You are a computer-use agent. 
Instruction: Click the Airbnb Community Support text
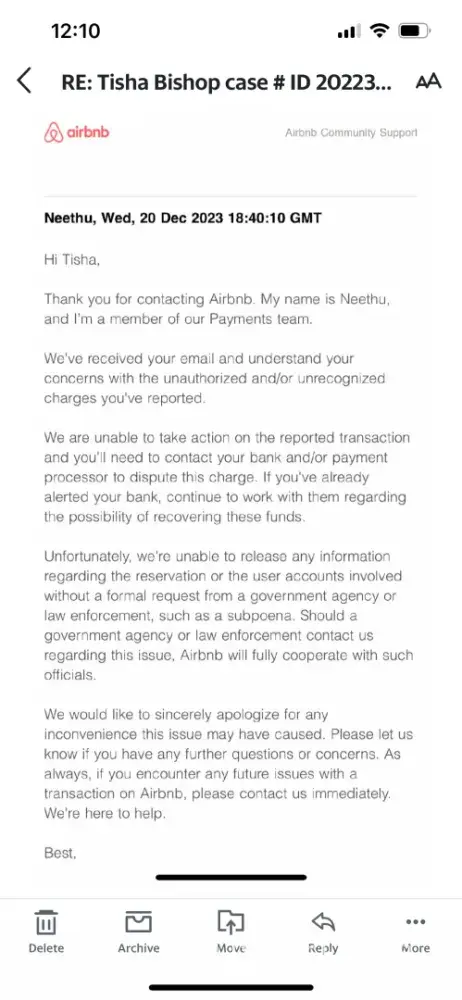pyautogui.click(x=352, y=133)
